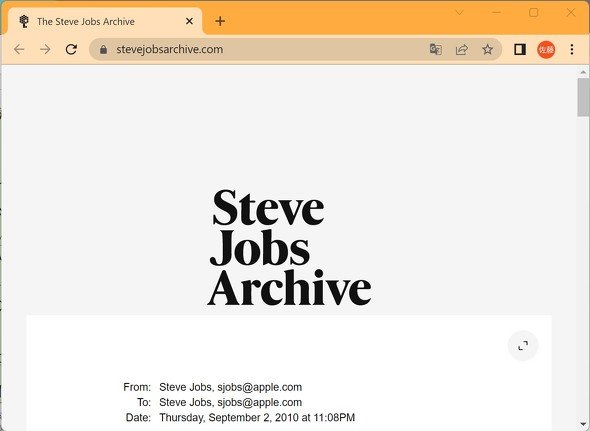
Task: Click the browser back arrow
Action: click(19, 49)
